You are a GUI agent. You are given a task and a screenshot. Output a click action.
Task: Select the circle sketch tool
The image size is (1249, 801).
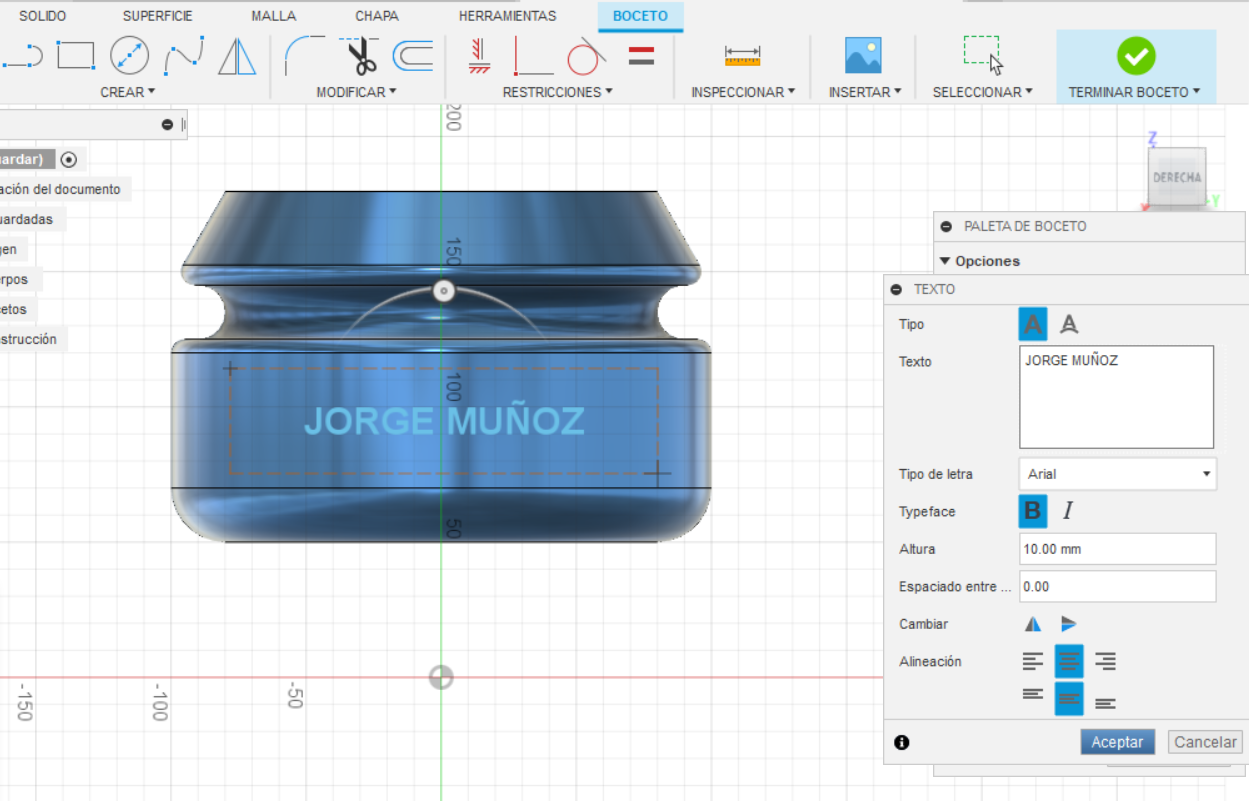[129, 56]
